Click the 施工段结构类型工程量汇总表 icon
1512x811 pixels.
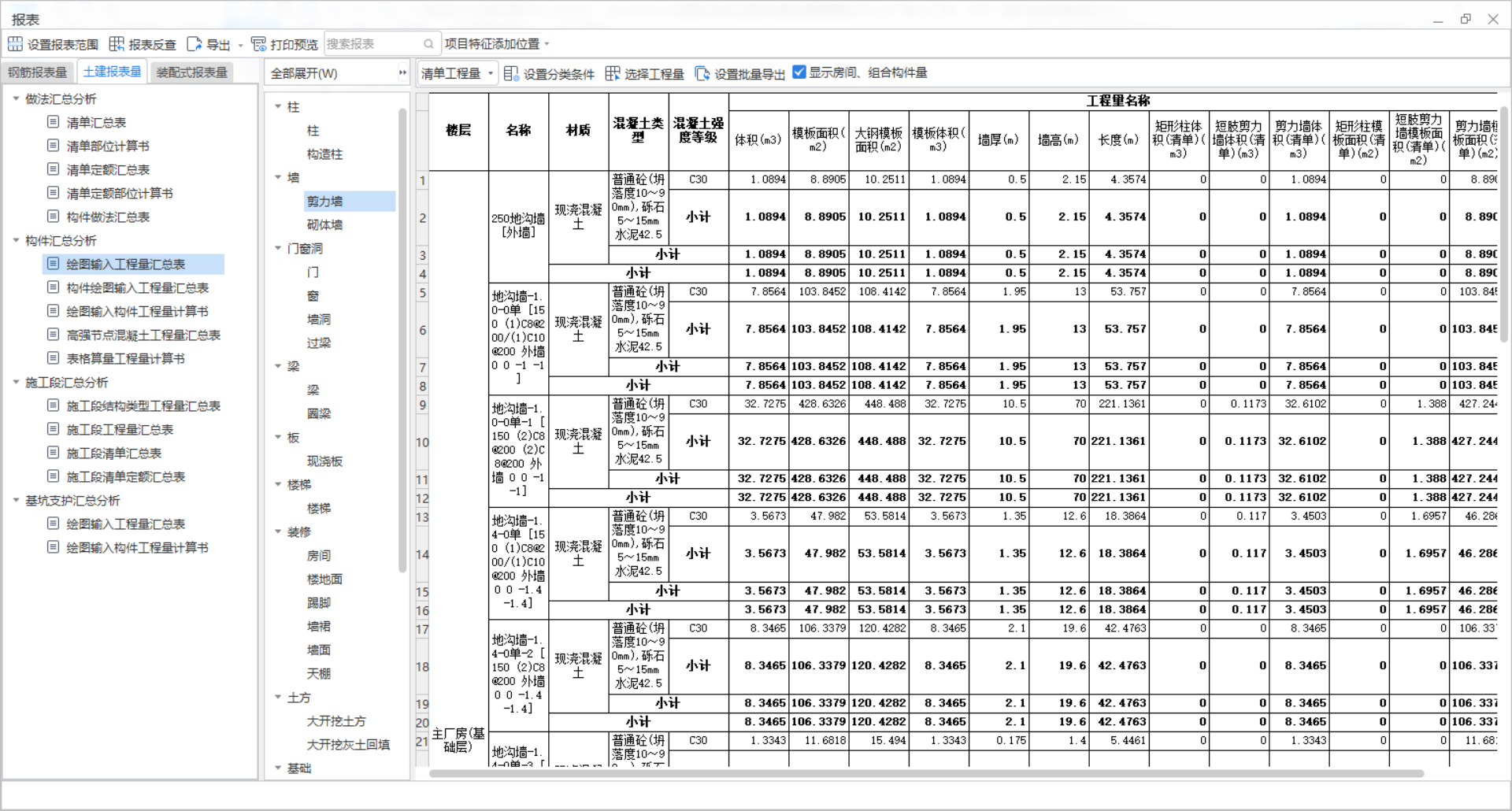tap(54, 405)
